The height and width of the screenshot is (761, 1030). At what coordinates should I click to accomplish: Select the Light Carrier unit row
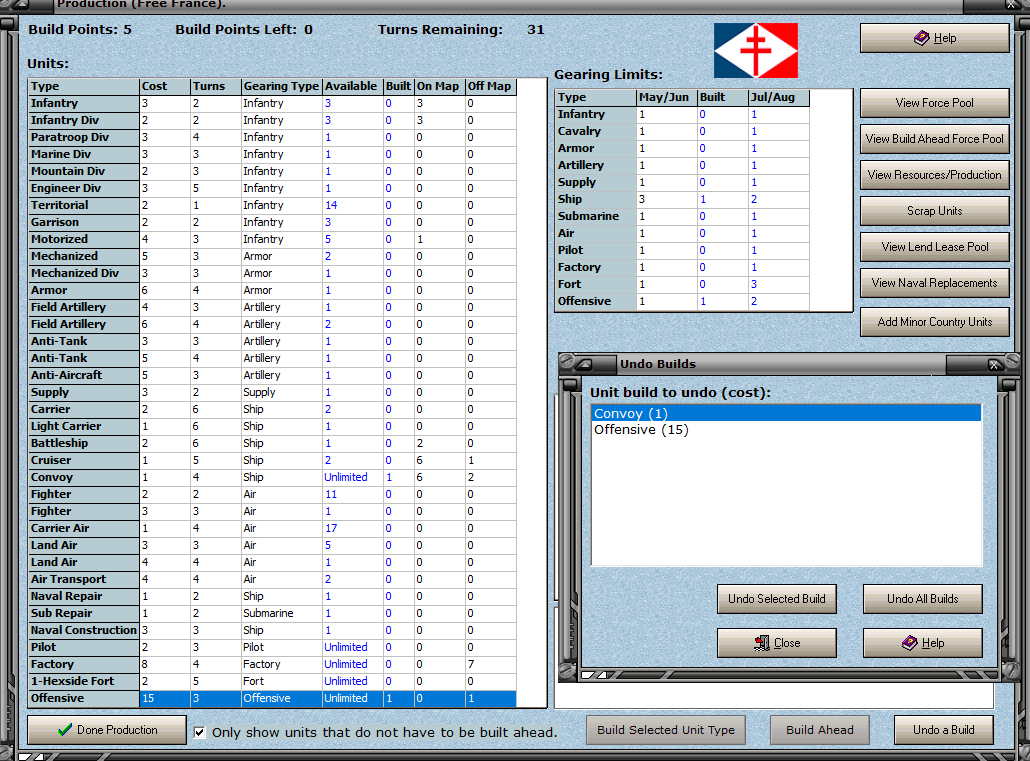tap(273, 427)
